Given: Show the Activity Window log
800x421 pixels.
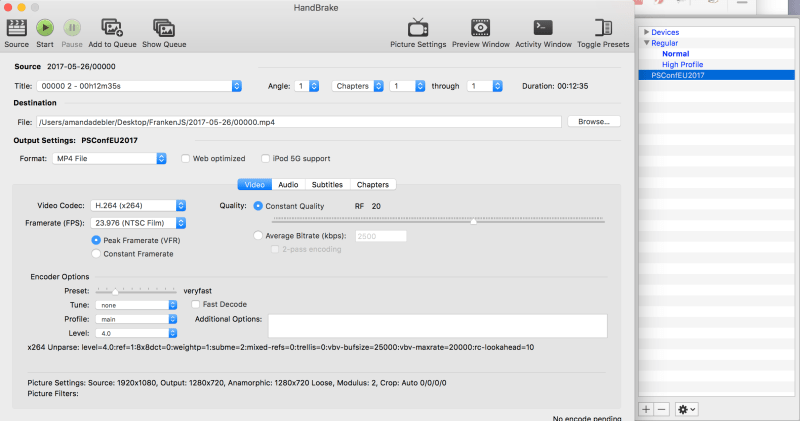Looking at the screenshot, I should 543,28.
